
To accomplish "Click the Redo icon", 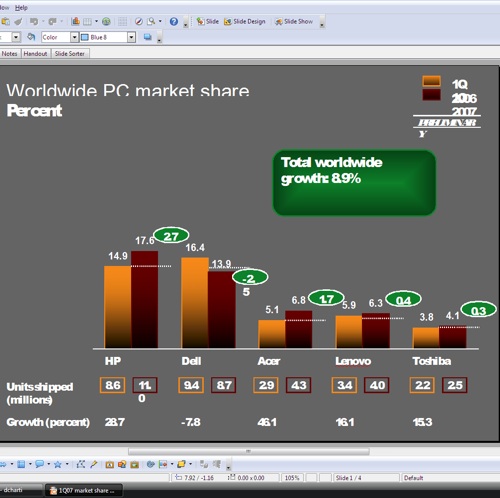I will [x=52, y=22].
